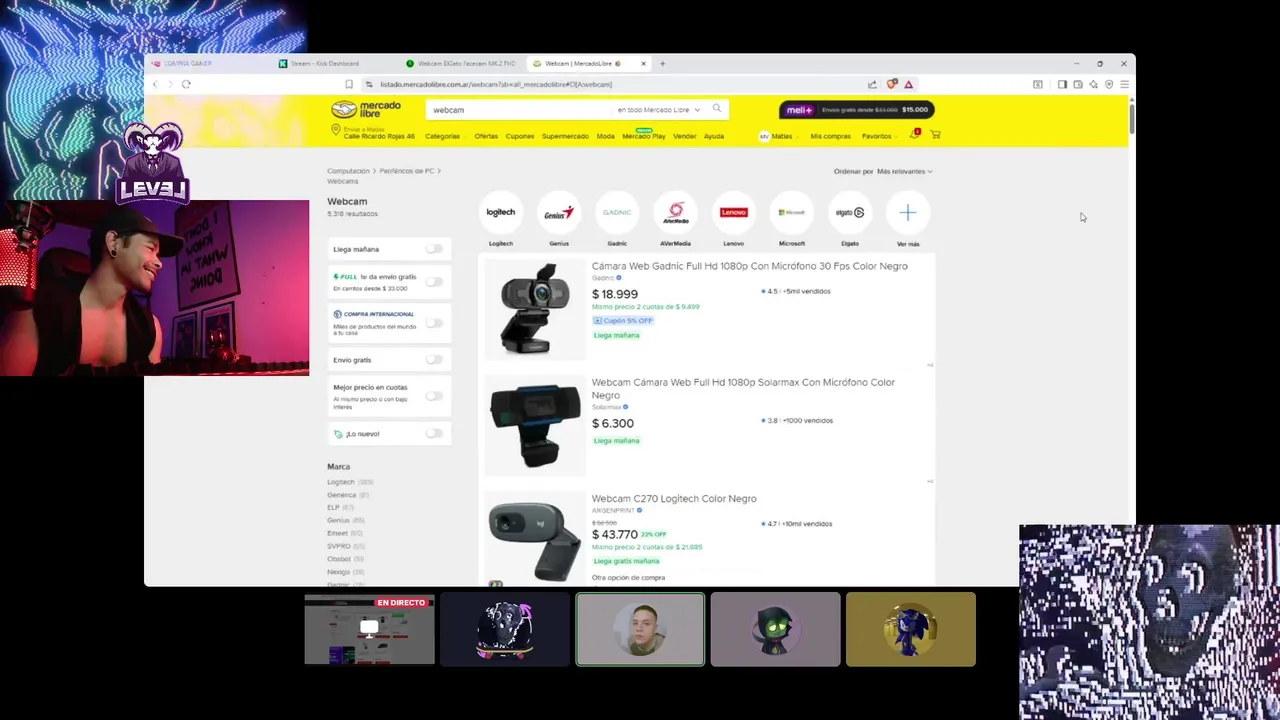1280x720 pixels.
Task: Open the Ayuda menu item
Action: 713,136
